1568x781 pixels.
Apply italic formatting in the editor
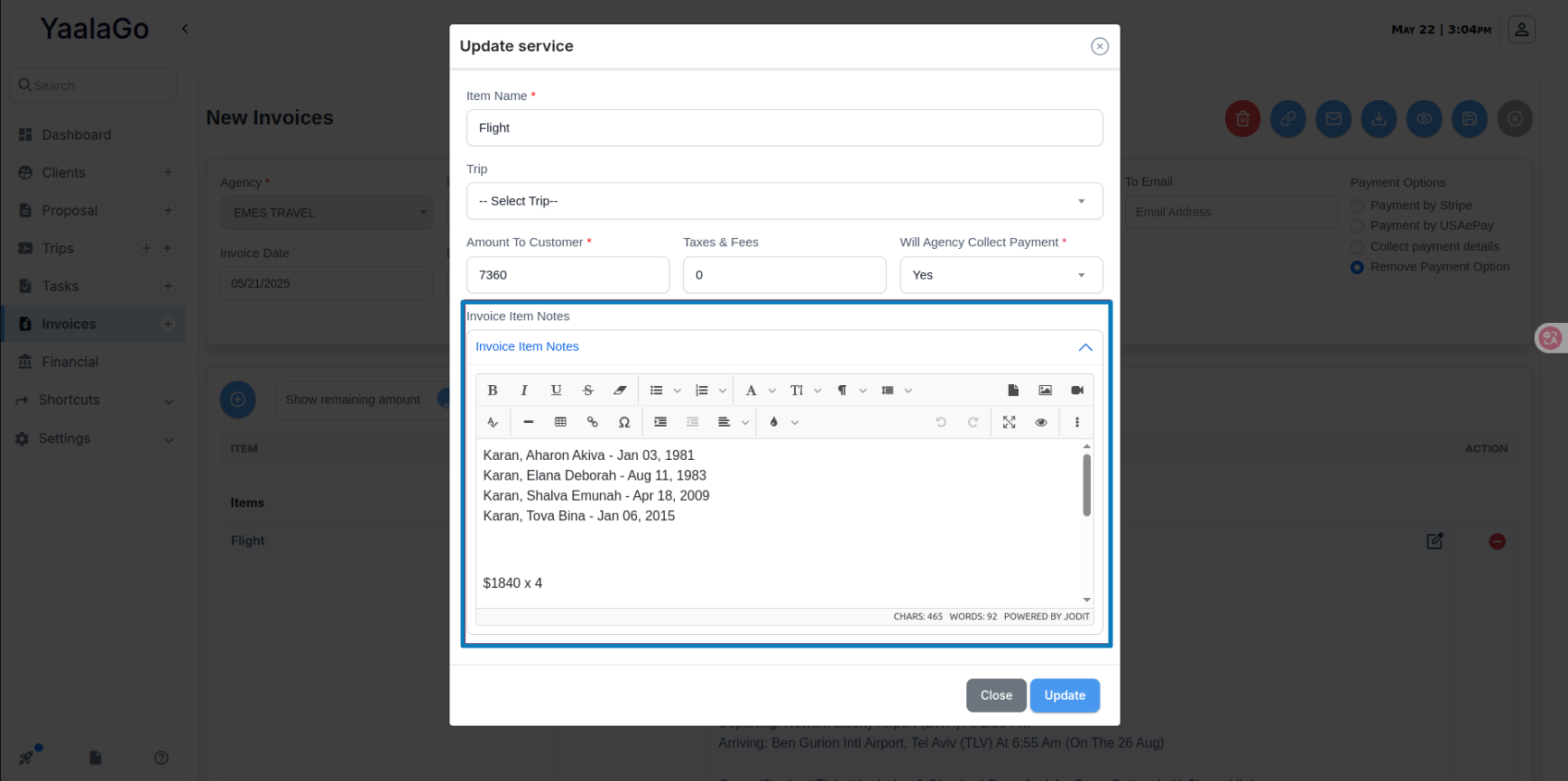(x=524, y=390)
